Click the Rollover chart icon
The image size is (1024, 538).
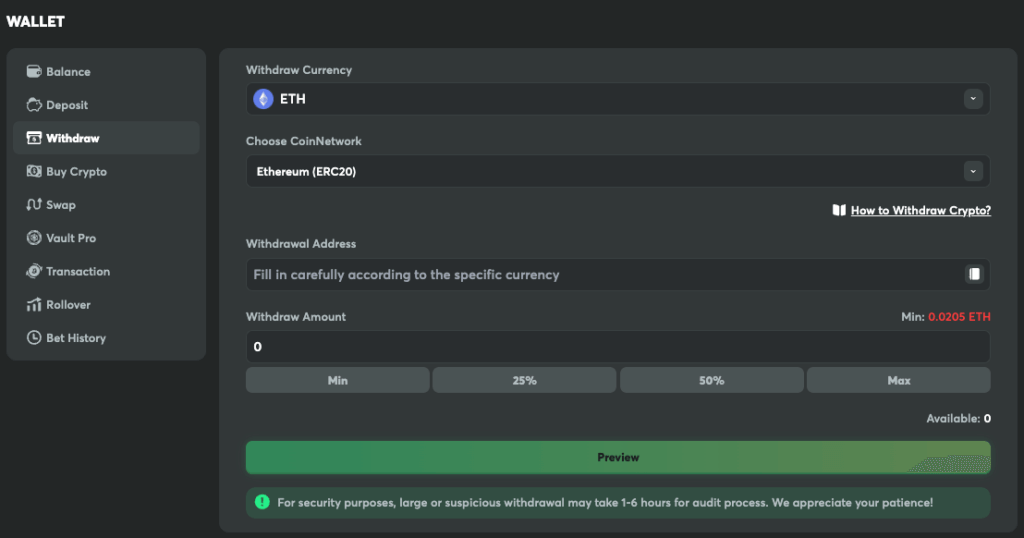[34, 305]
